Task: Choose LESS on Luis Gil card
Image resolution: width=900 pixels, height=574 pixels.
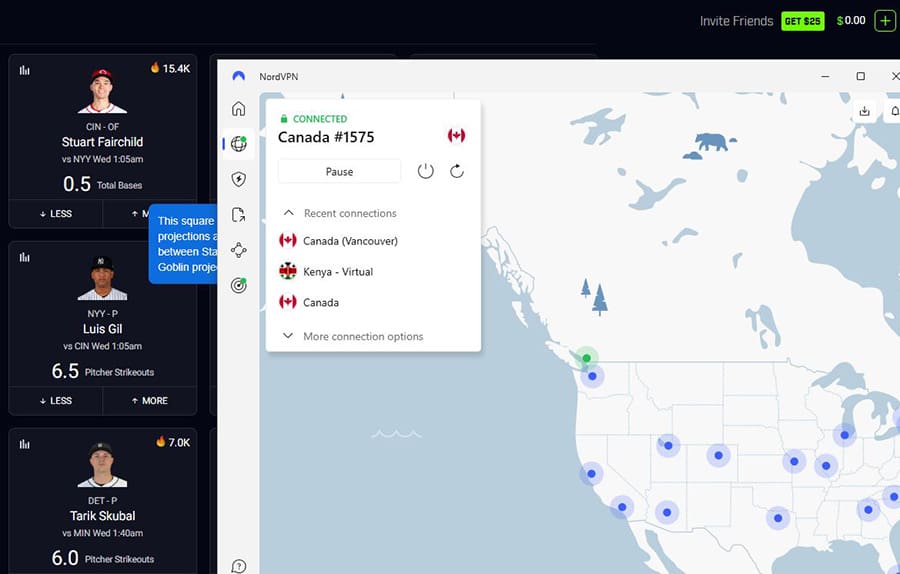Action: coord(56,401)
